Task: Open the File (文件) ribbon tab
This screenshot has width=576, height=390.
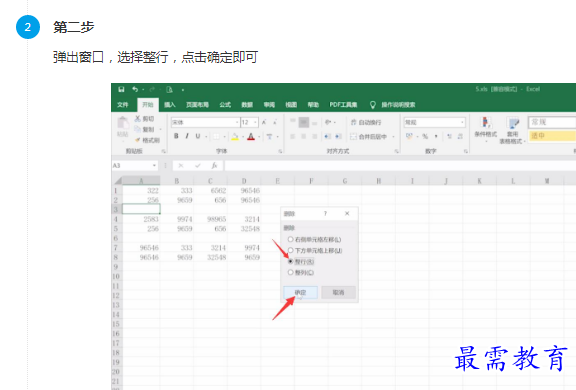Action: [123, 105]
